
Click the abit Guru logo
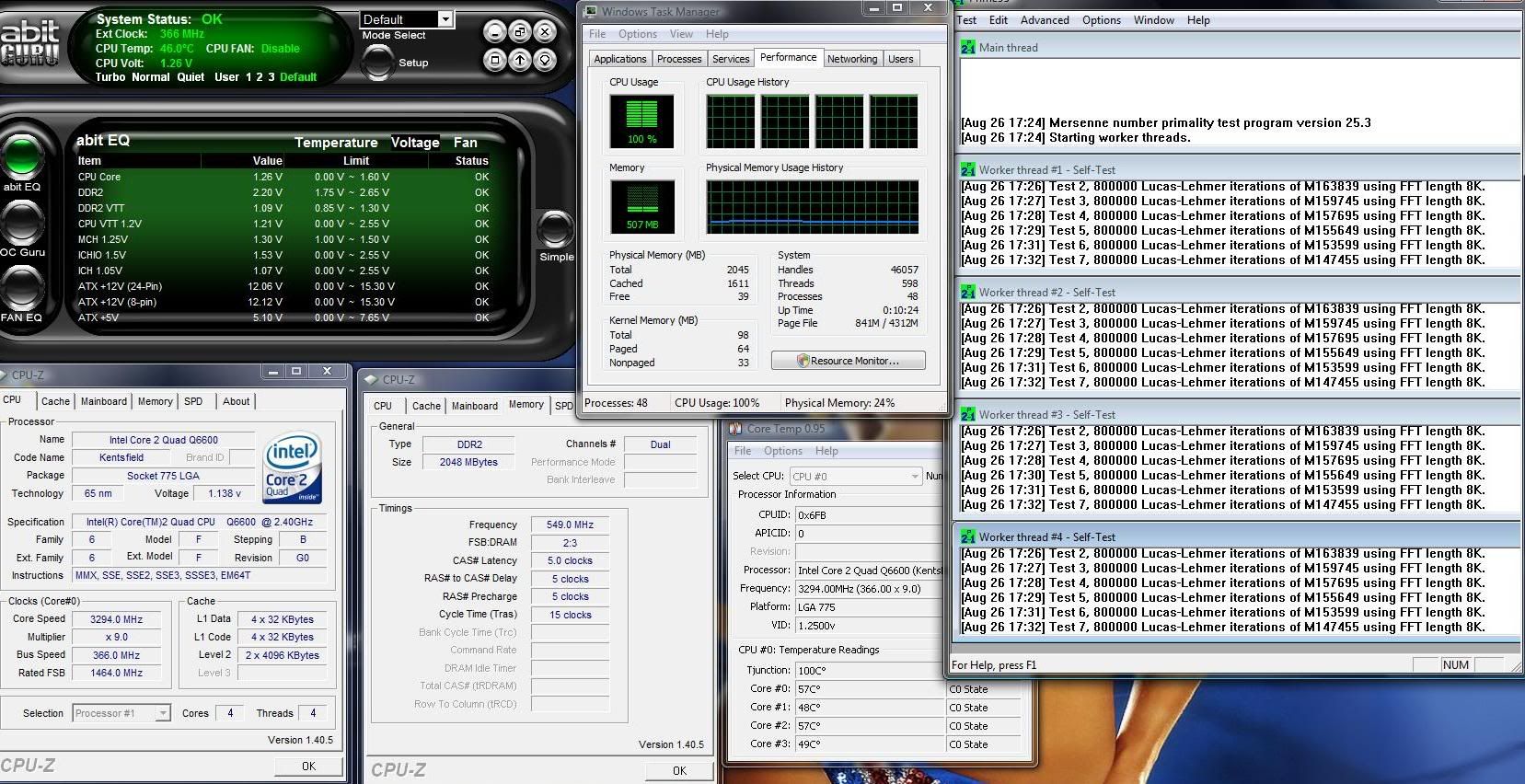pos(30,43)
